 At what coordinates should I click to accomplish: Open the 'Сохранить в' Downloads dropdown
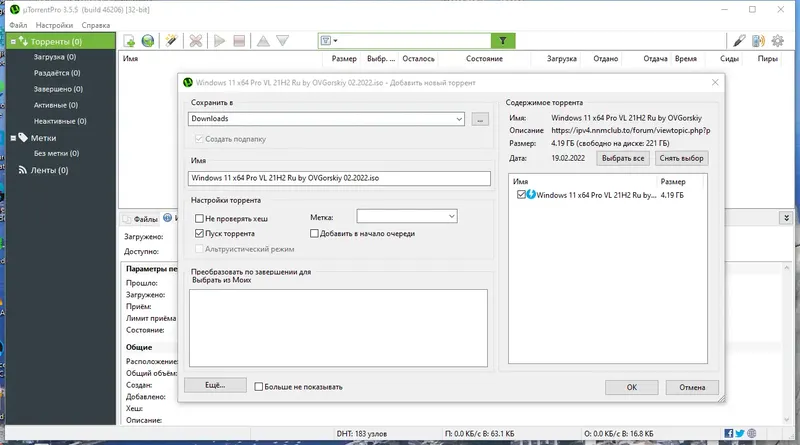click(x=459, y=119)
